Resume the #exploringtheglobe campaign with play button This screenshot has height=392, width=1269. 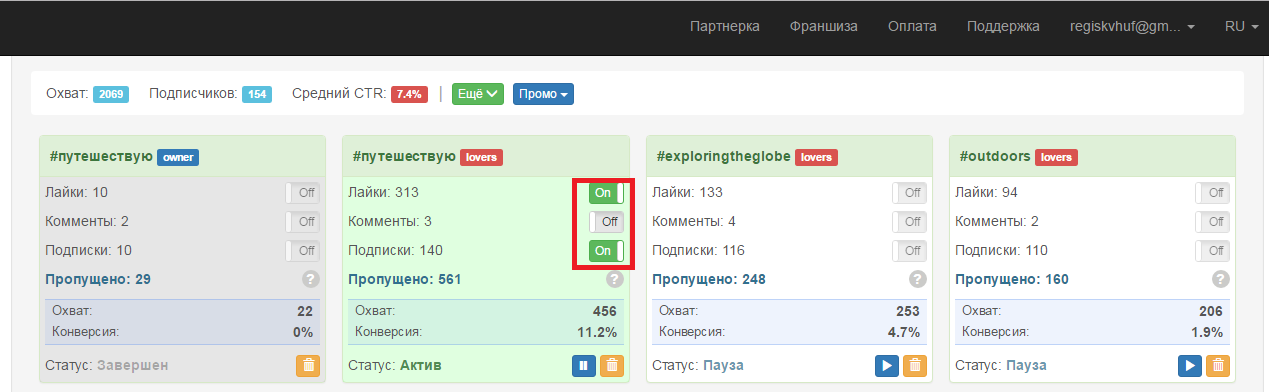tap(887, 366)
